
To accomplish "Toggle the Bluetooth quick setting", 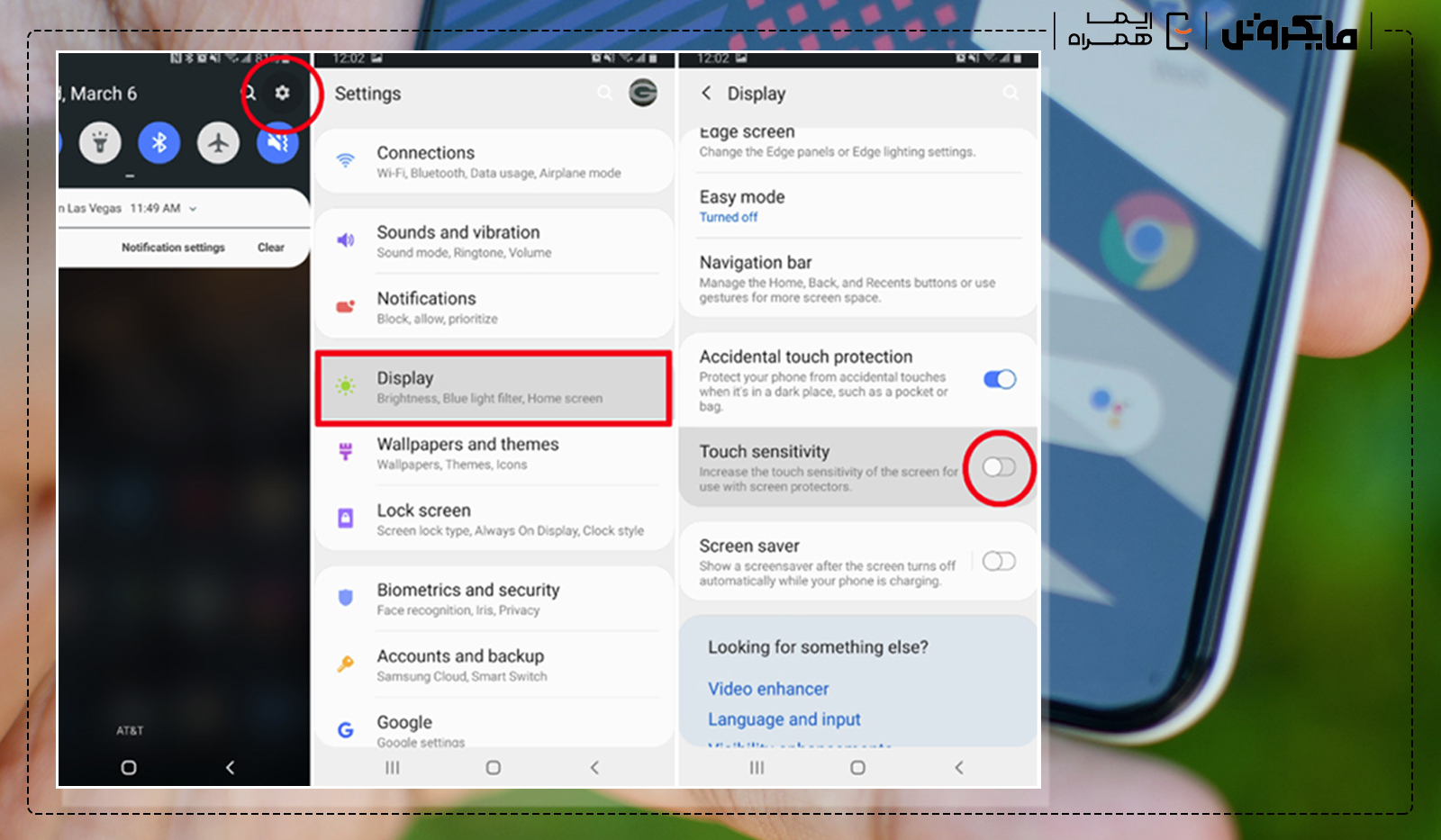I will 159,143.
